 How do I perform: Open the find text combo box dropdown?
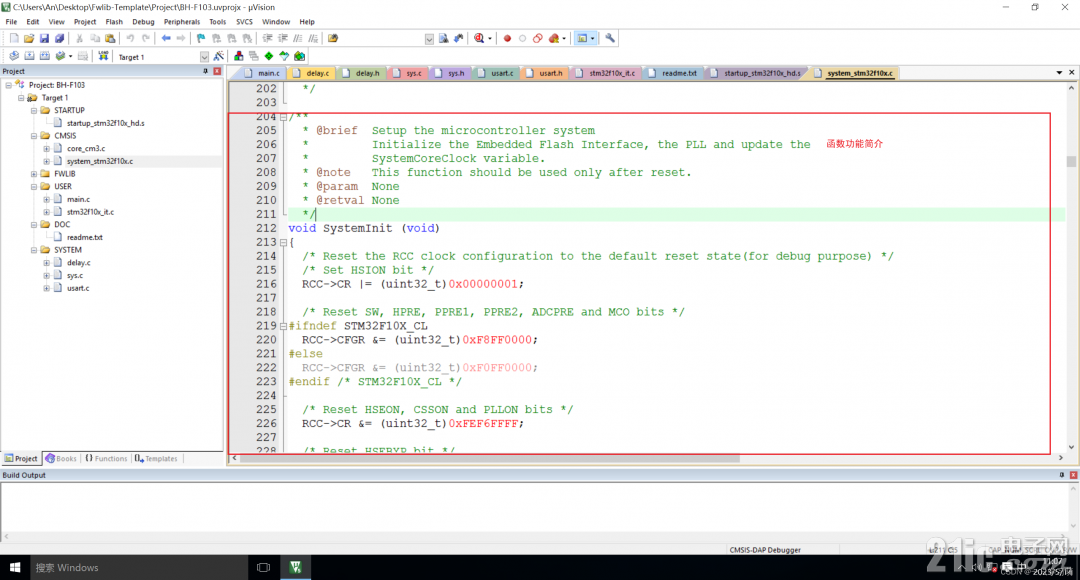click(x=429, y=39)
